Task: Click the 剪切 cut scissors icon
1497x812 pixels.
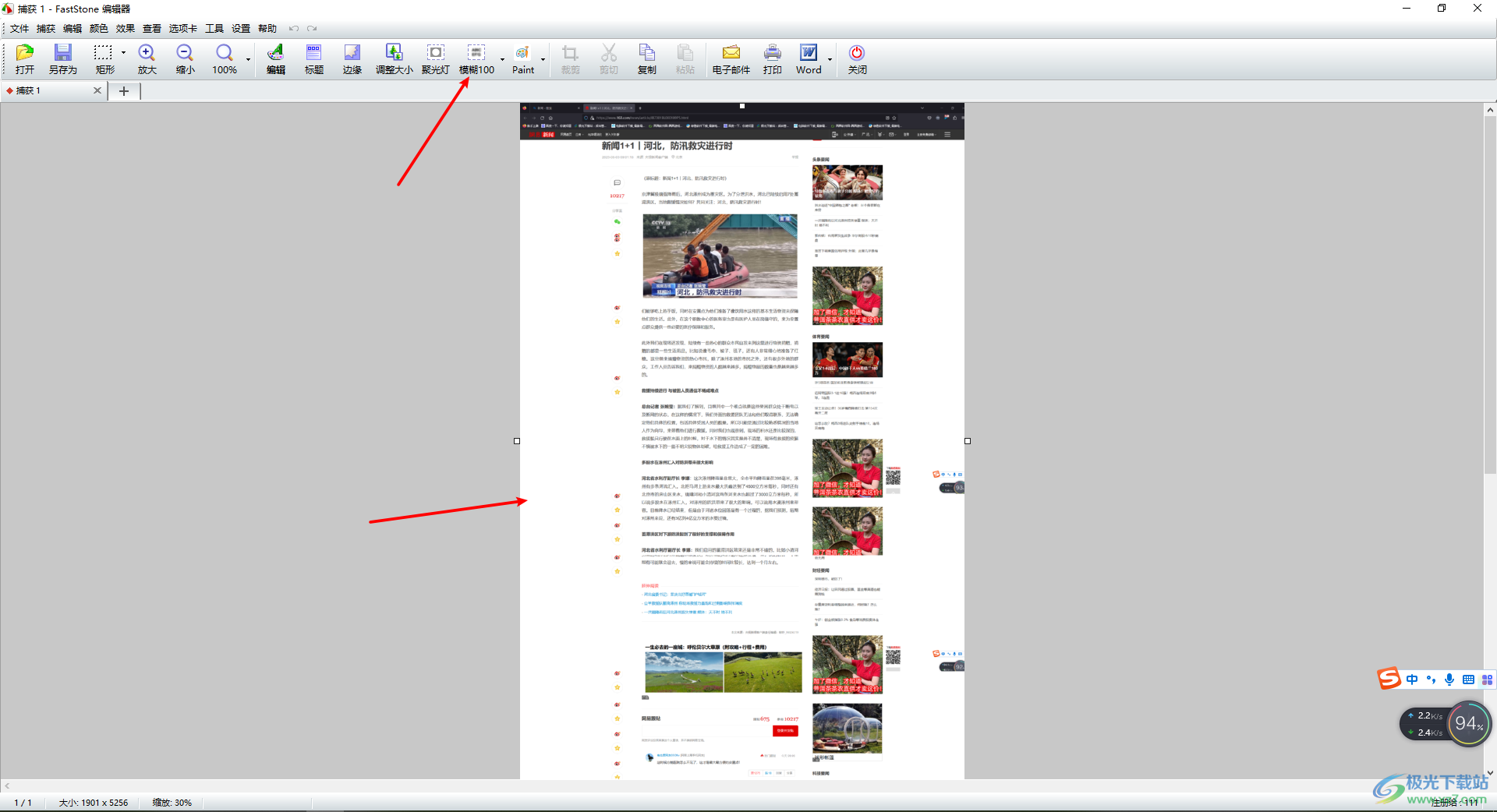Action: click(608, 59)
